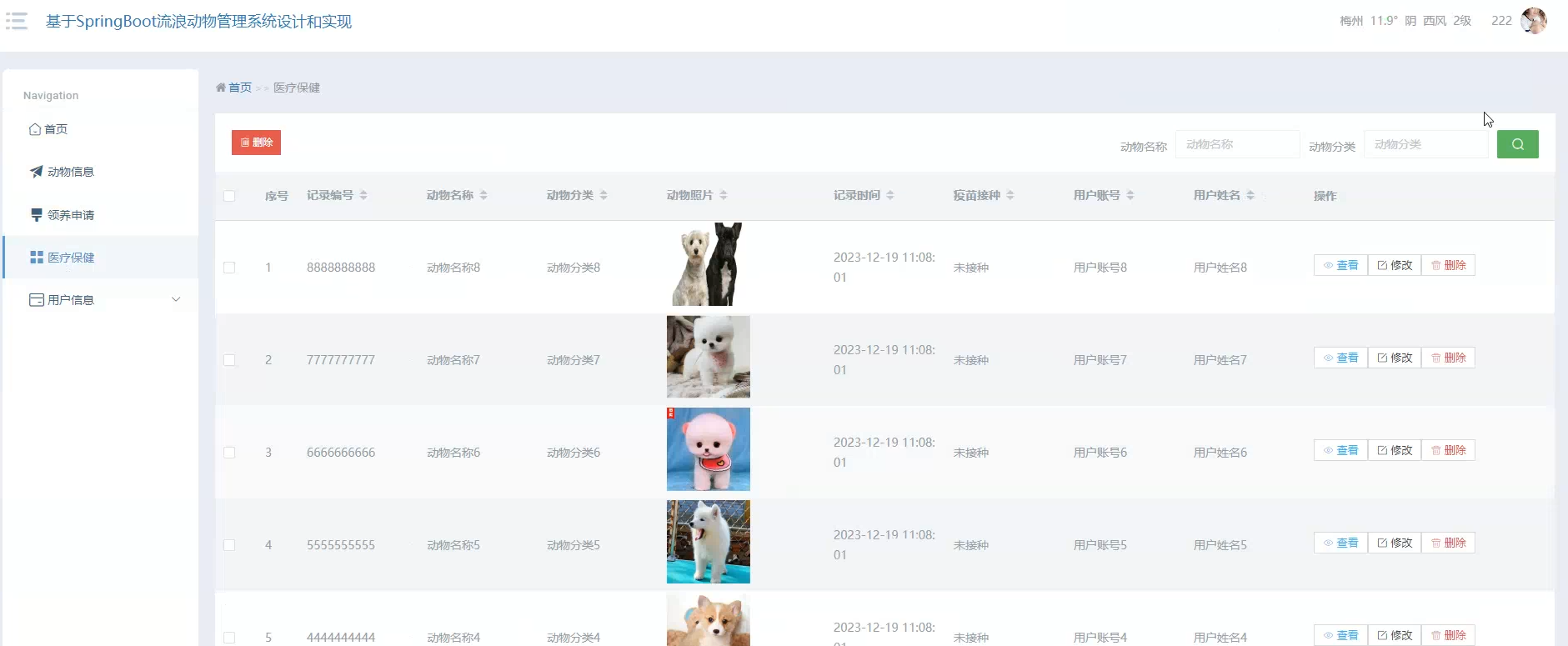Click 修改 for record 7777777777
The width and height of the screenshot is (1568, 646).
point(1395,358)
